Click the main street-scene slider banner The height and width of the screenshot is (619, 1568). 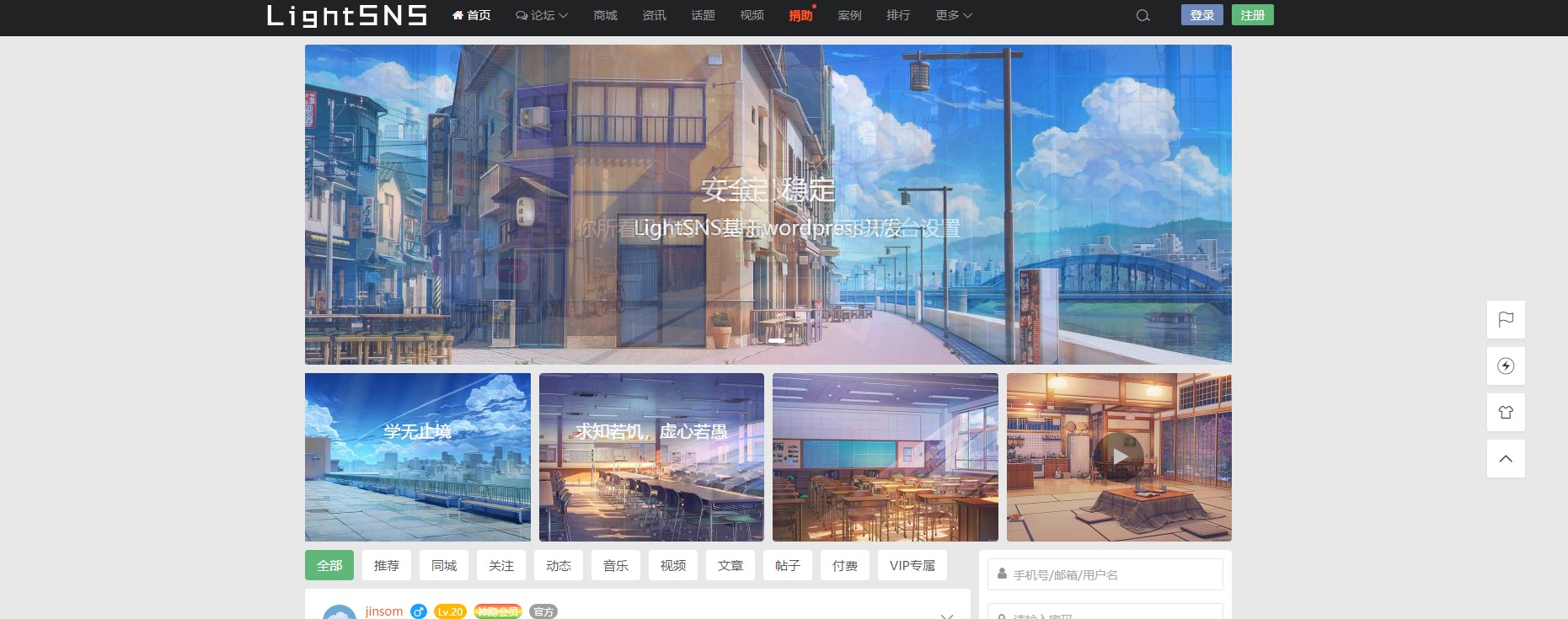coord(768,205)
